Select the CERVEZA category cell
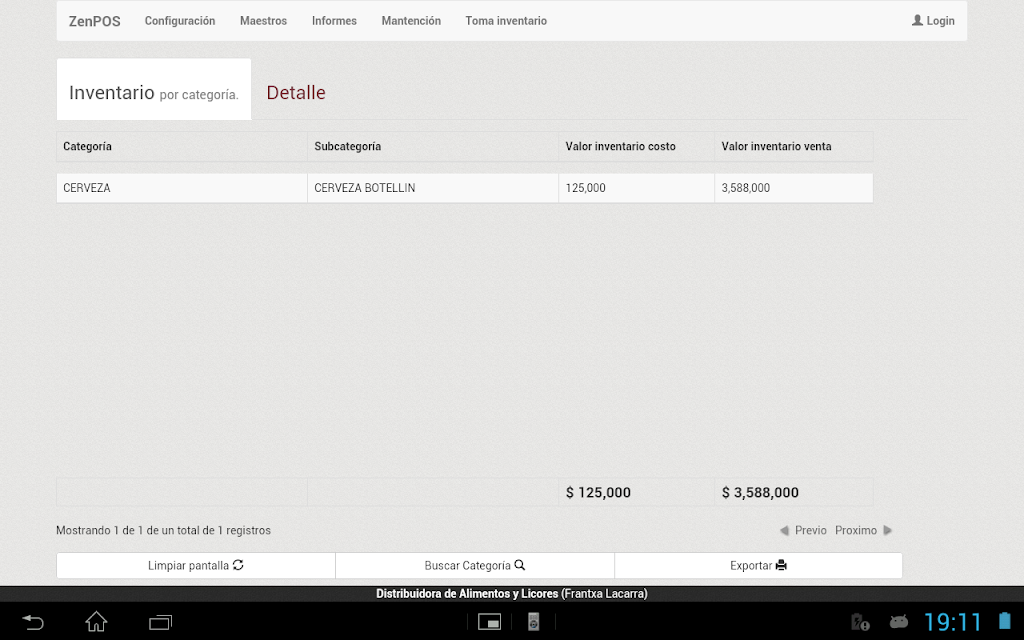The image size is (1024, 640). [182, 188]
